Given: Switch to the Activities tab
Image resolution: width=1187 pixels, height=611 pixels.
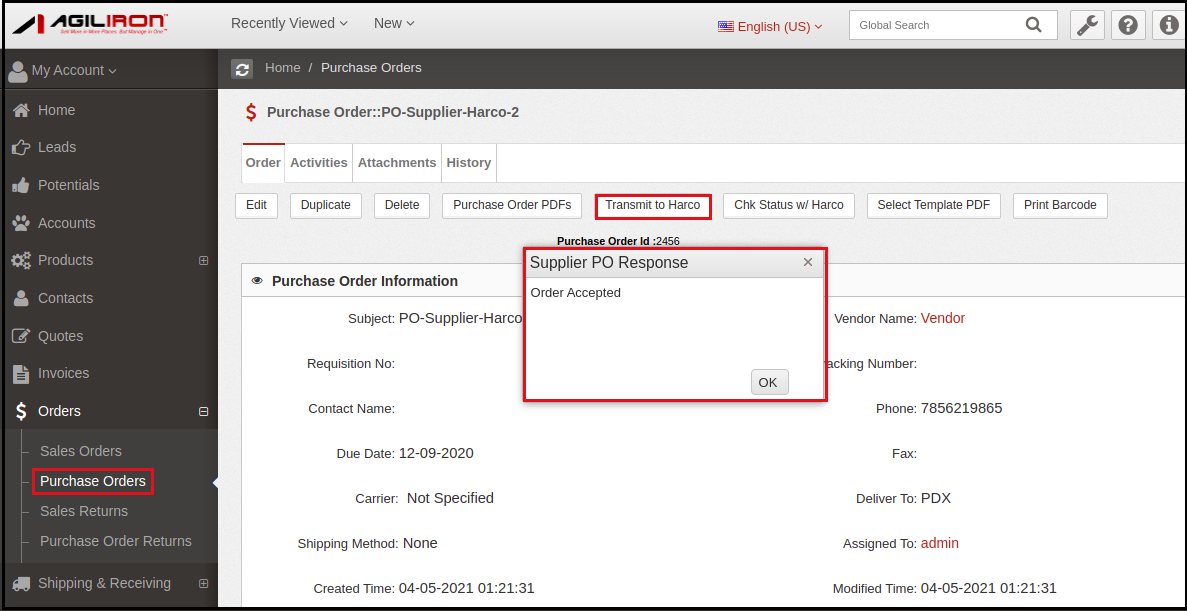Looking at the screenshot, I should tap(319, 163).
